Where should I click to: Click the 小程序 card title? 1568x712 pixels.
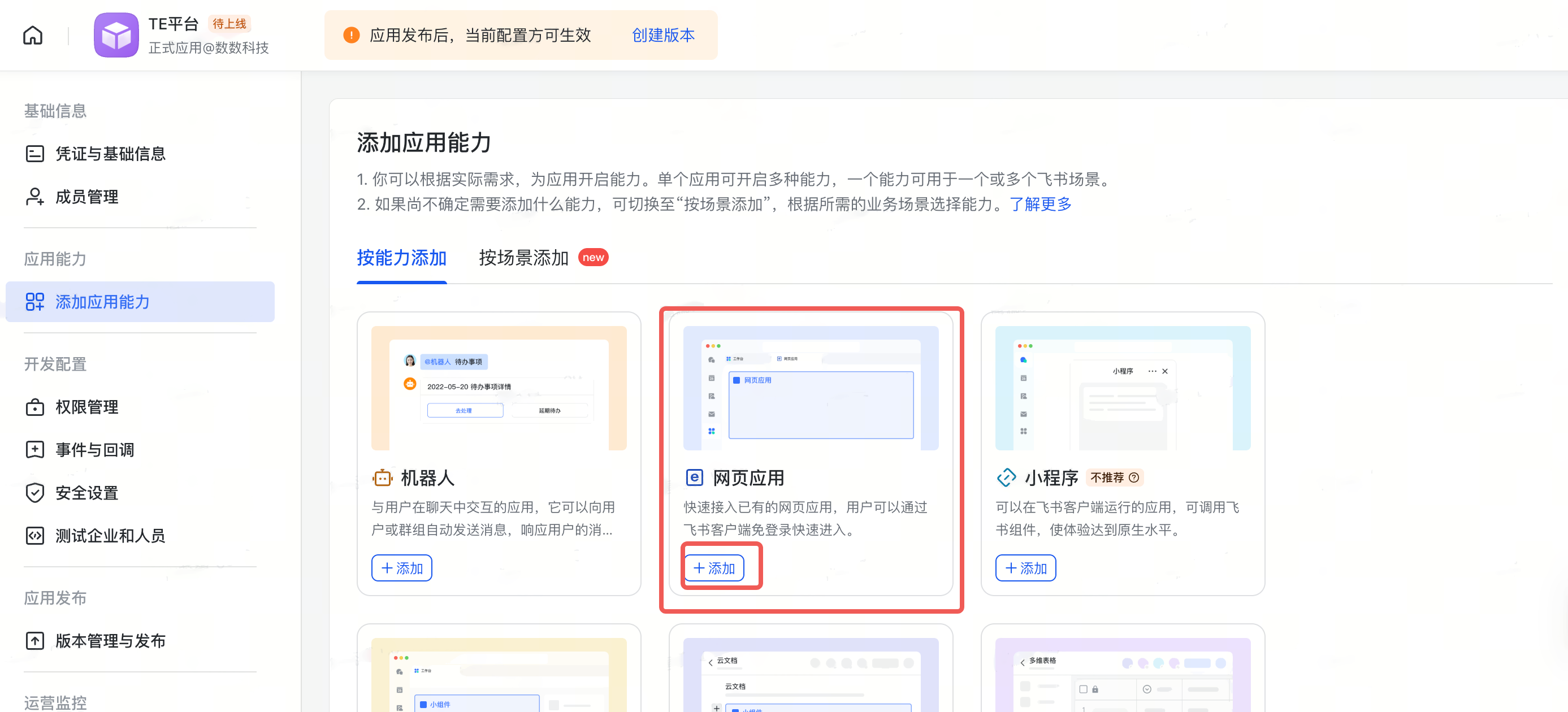1051,477
